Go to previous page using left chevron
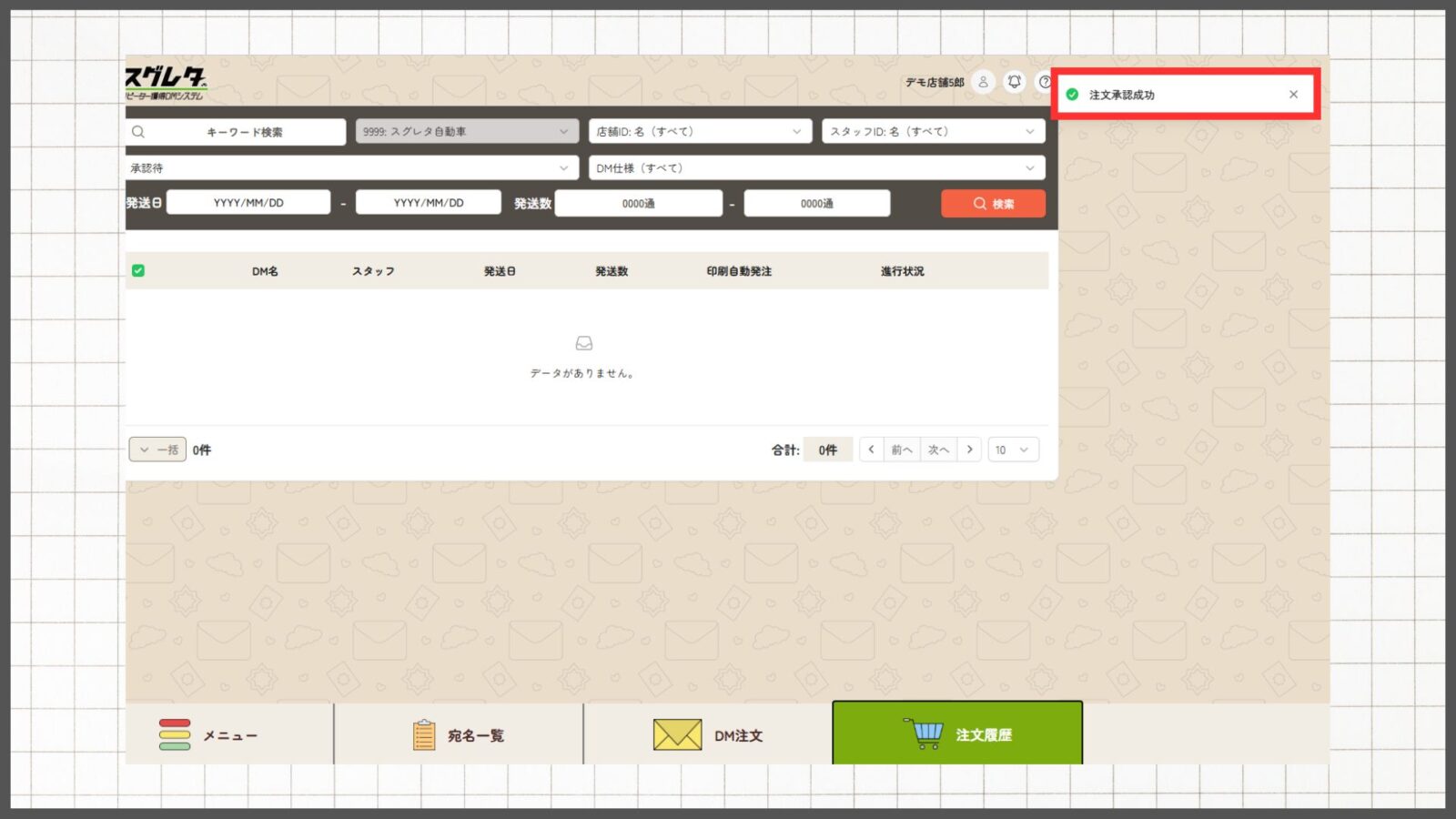 [x=871, y=450]
